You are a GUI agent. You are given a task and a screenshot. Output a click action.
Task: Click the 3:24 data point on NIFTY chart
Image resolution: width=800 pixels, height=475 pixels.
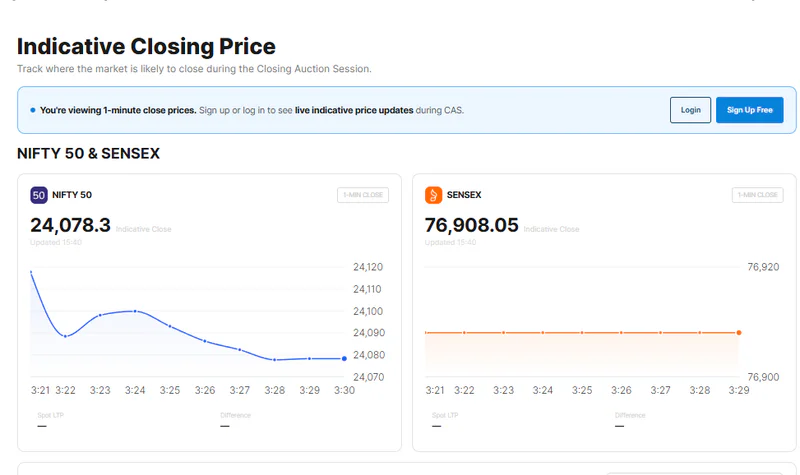point(135,311)
